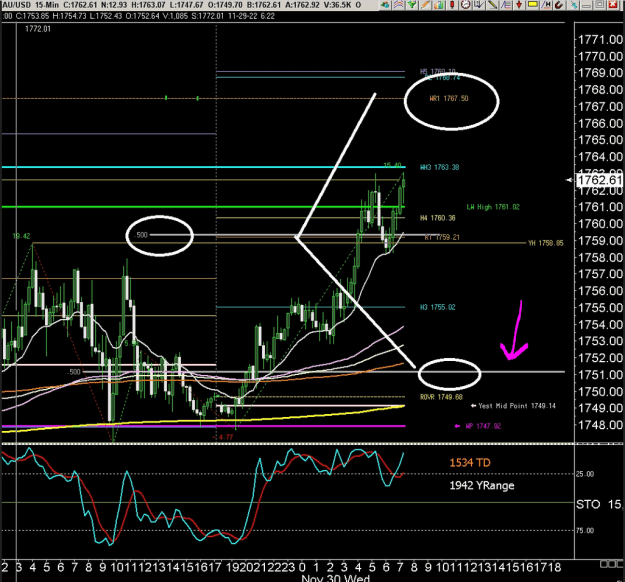625x582 pixels.
Task: Click the stochastic 25.00 level label
Action: pyautogui.click(x=585, y=474)
